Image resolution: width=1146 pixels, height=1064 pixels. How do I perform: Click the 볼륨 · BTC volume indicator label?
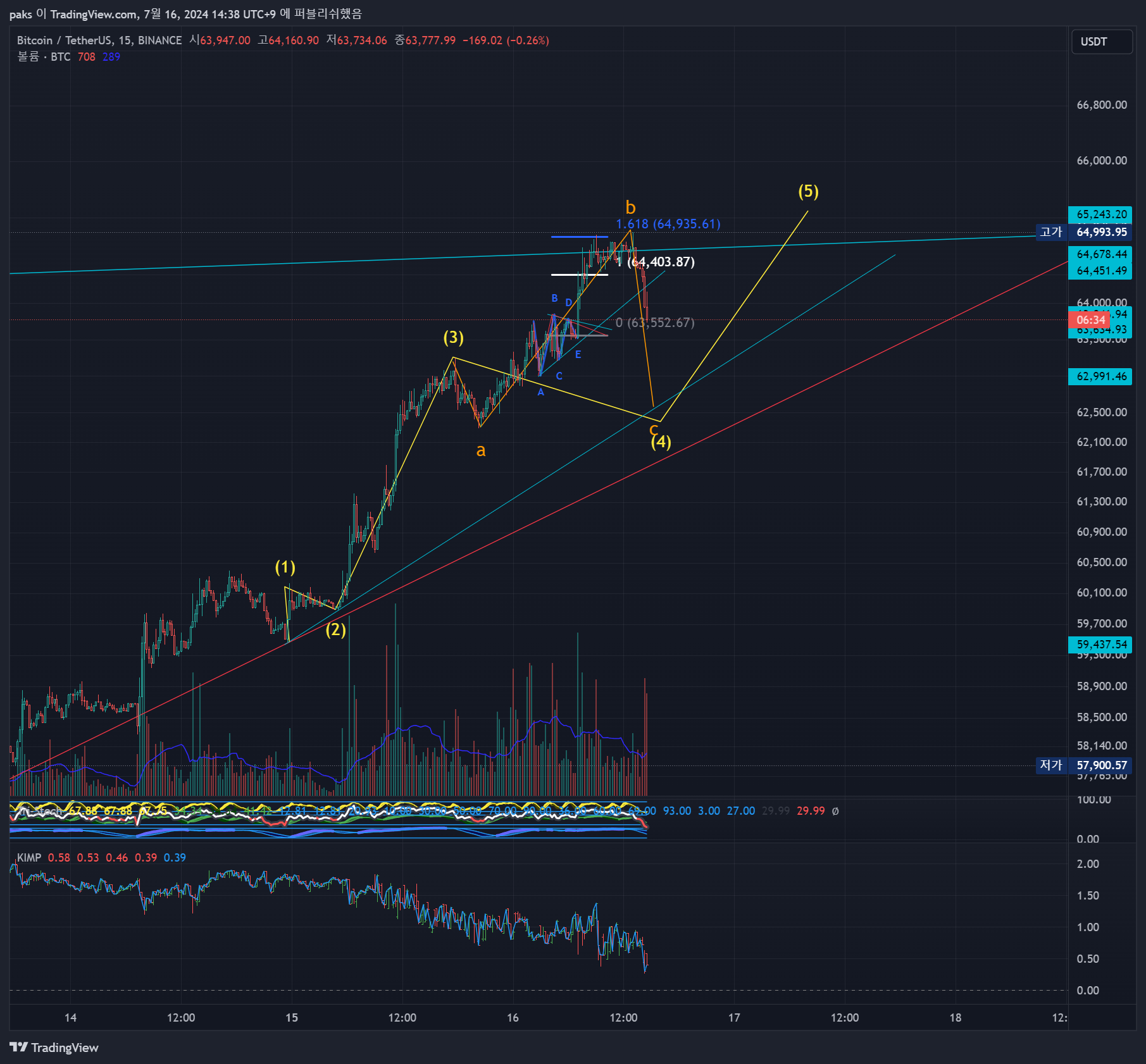point(44,57)
